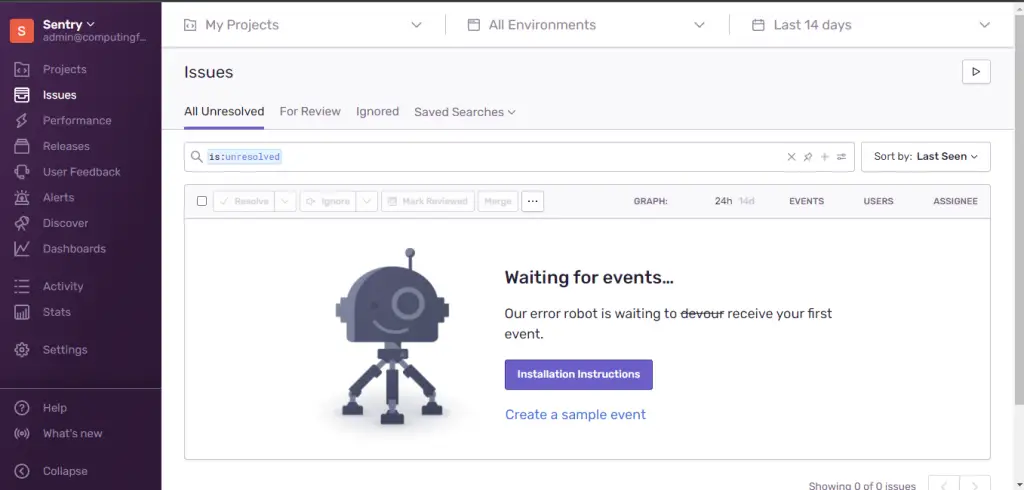This screenshot has height=490, width=1024.
Task: Click the Releases sidebar icon
Action: 22,146
